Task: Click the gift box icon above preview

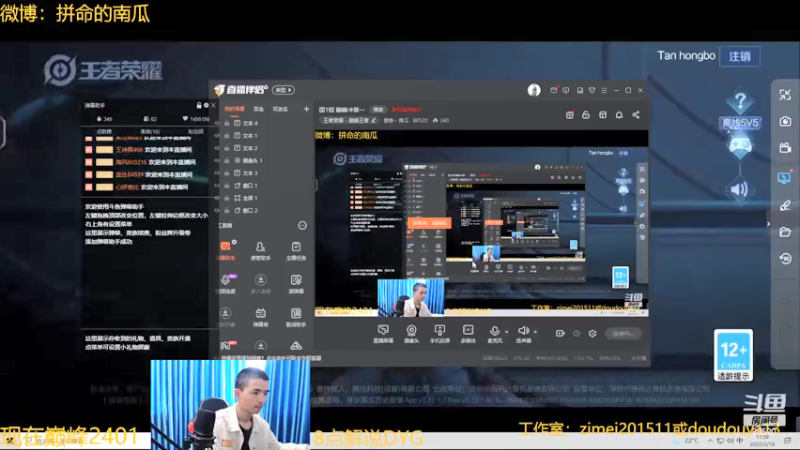Action: pyautogui.click(x=569, y=115)
